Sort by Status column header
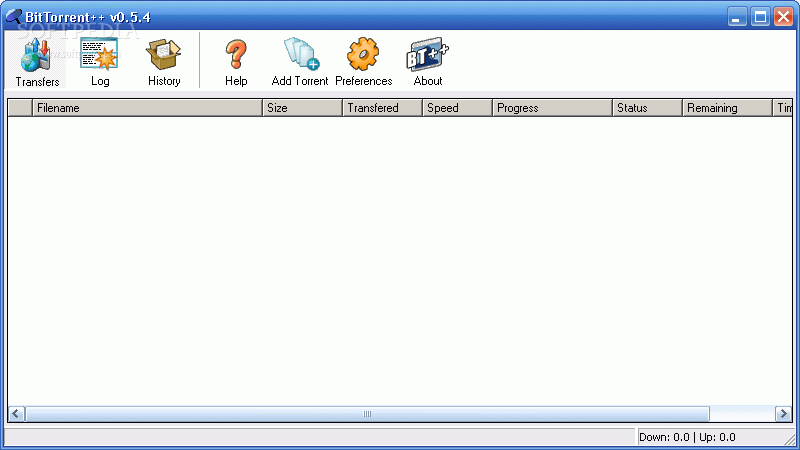 (x=647, y=108)
